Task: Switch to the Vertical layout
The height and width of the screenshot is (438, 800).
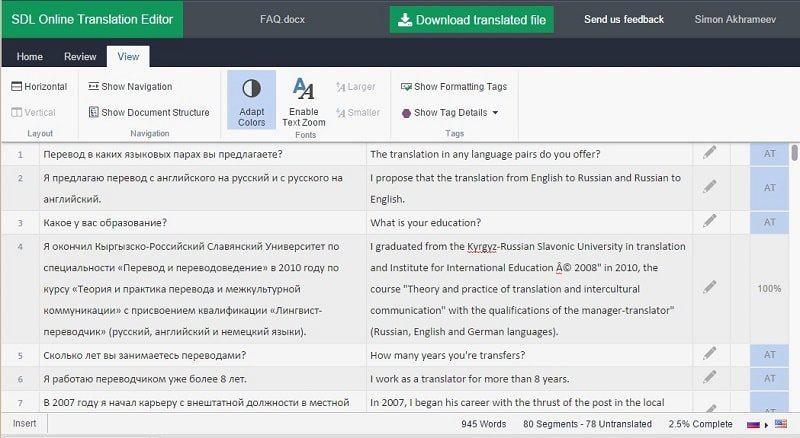Action: pyautogui.click(x=34, y=112)
